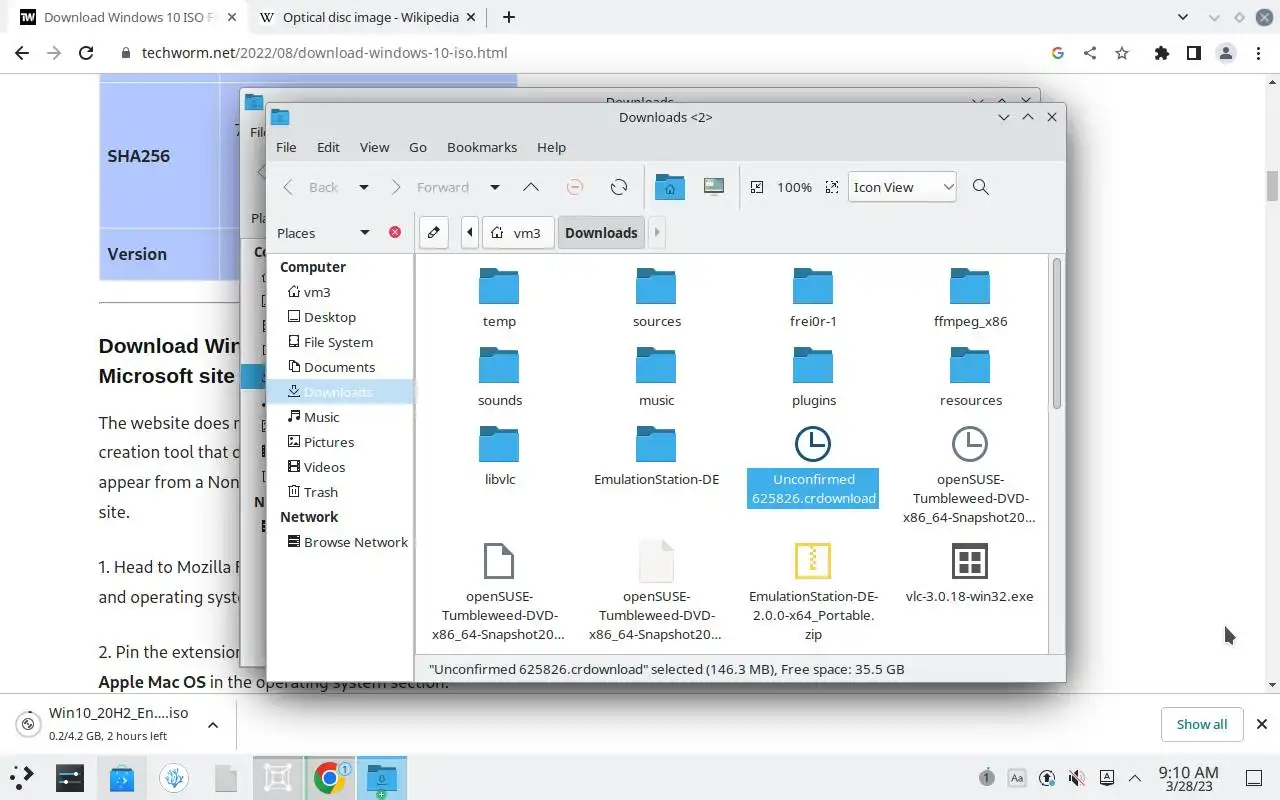Reload the current folder view
Screen dimensions: 1280x800
(x=619, y=187)
